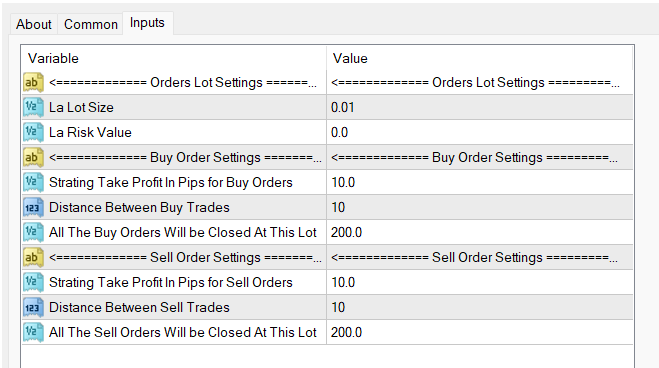
Task: Select the string icon for Buy Order Settings
Action: [x=33, y=157]
